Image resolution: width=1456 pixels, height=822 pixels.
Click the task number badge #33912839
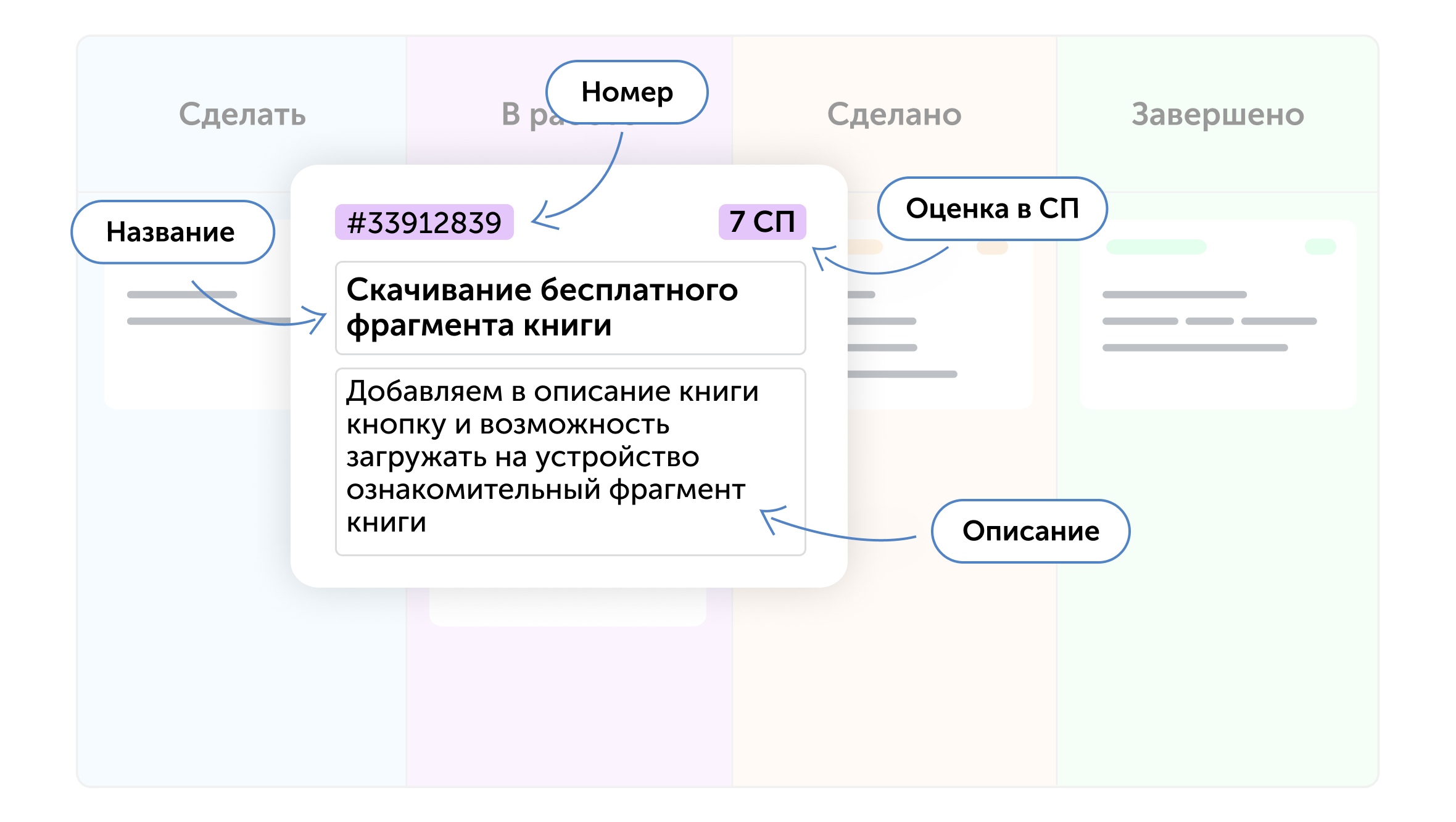pyautogui.click(x=424, y=222)
